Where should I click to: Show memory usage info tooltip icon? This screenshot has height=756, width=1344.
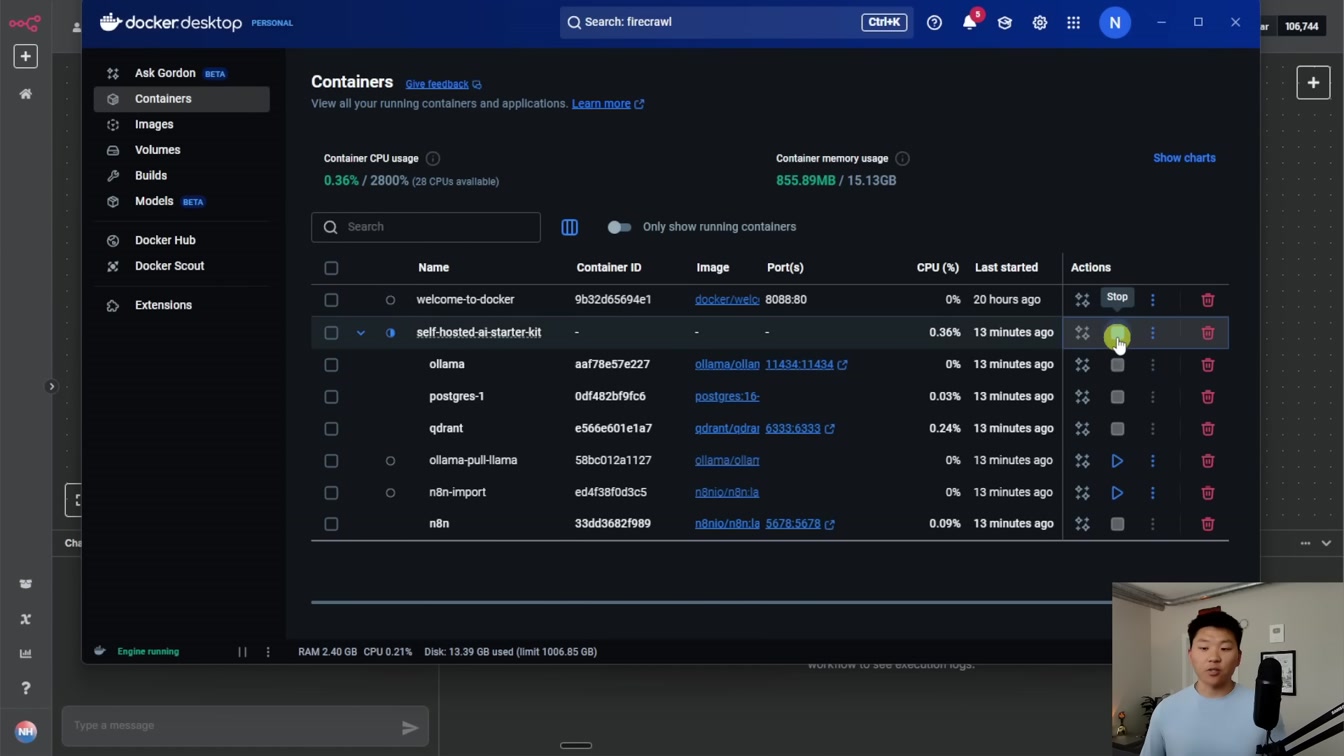[x=902, y=158]
